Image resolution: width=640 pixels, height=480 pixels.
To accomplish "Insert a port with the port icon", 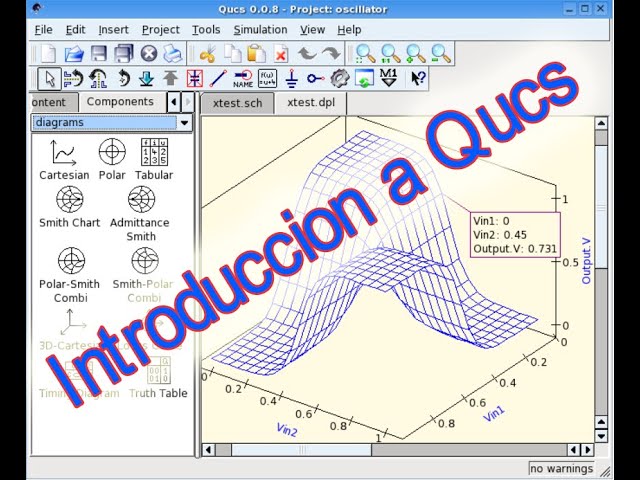I will click(x=316, y=78).
